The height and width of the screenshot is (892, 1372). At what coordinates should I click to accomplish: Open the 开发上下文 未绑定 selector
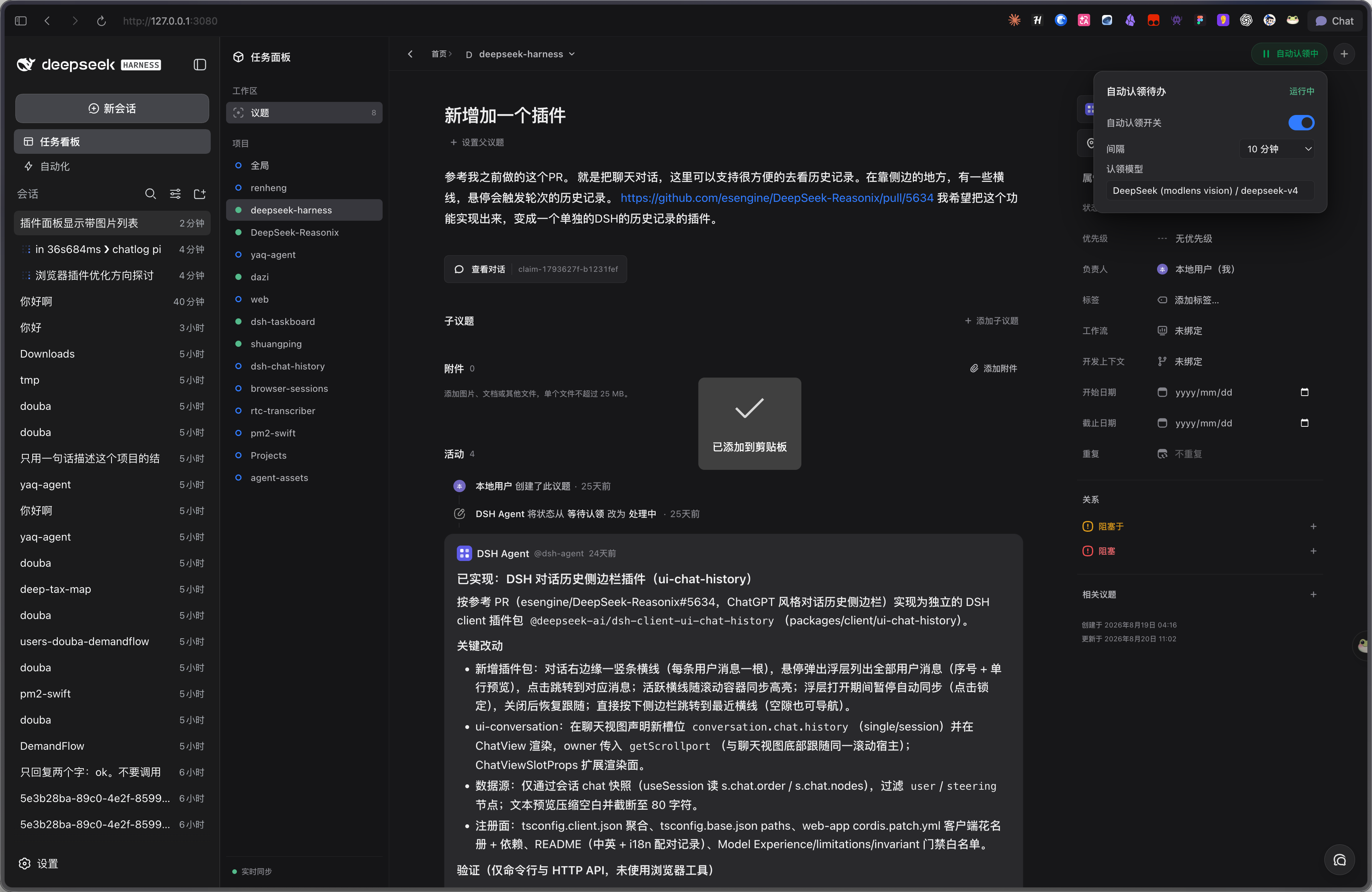pos(1180,361)
